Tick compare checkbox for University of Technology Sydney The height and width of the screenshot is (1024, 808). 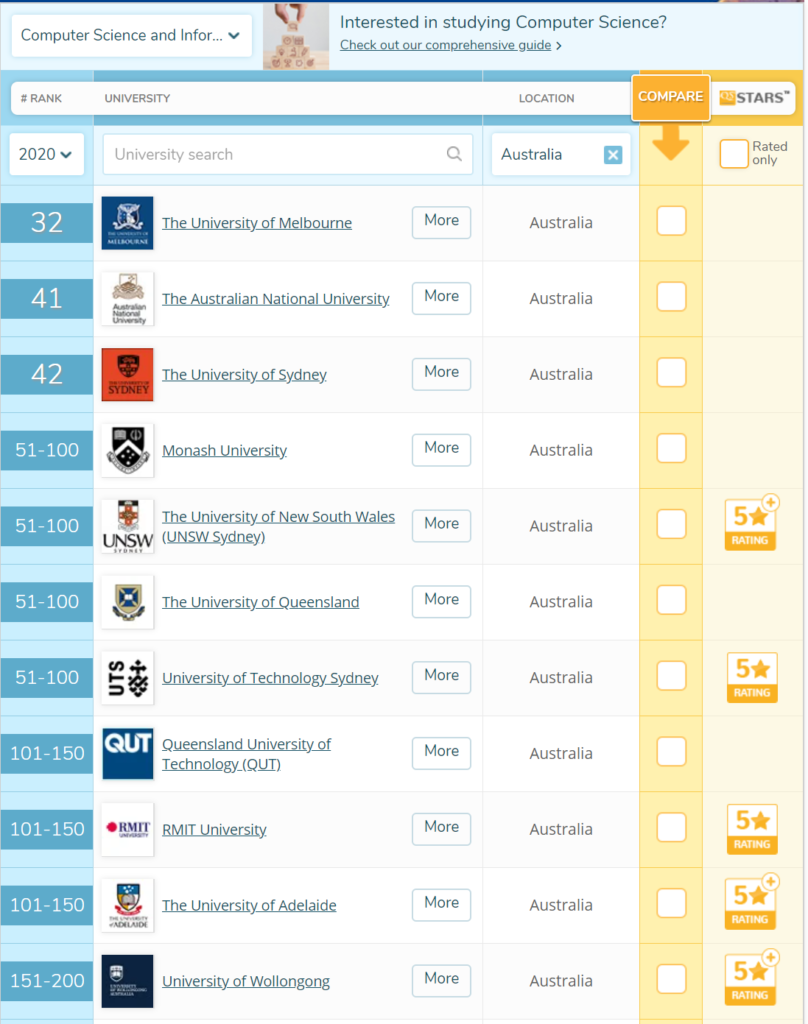click(671, 675)
